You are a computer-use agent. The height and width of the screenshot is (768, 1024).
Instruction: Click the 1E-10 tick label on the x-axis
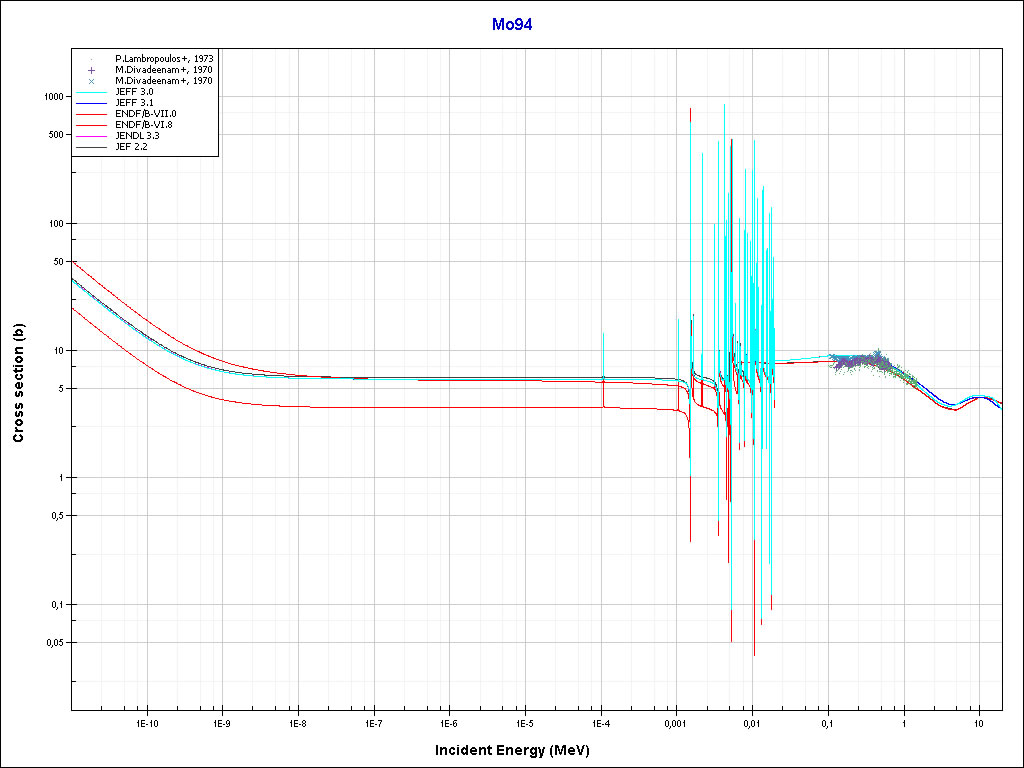click(146, 722)
